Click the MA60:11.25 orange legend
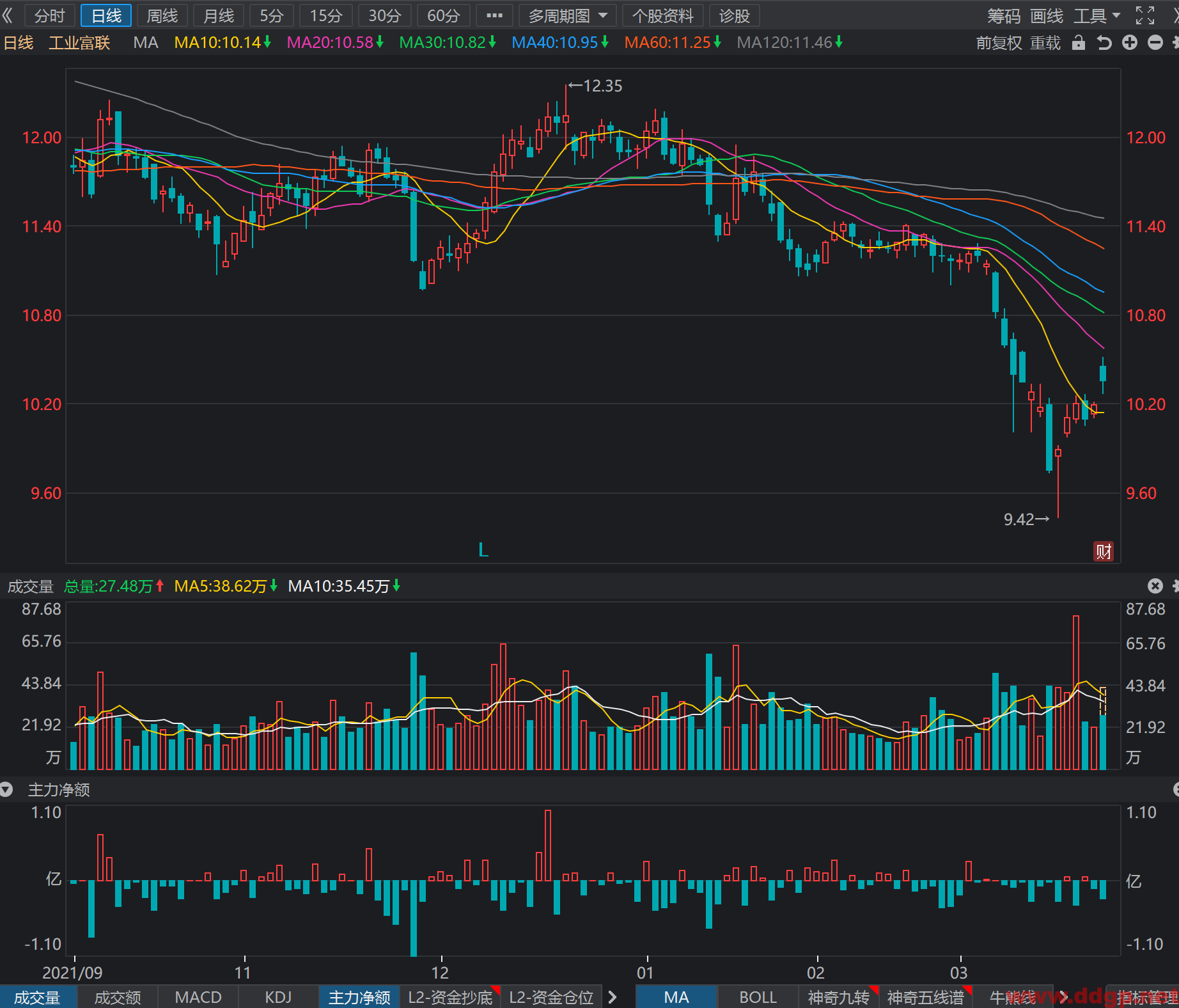Image resolution: width=1179 pixels, height=1008 pixels. point(673,43)
